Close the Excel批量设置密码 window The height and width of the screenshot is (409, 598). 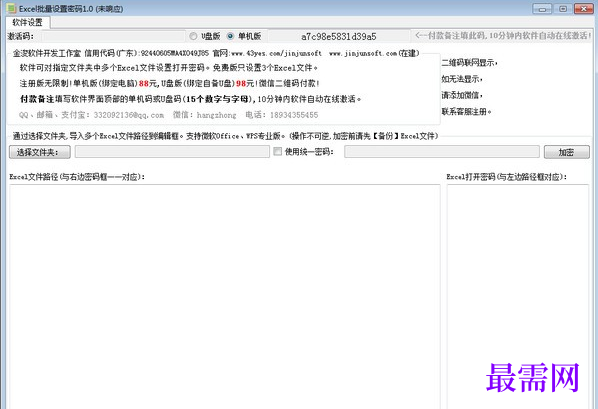584,8
